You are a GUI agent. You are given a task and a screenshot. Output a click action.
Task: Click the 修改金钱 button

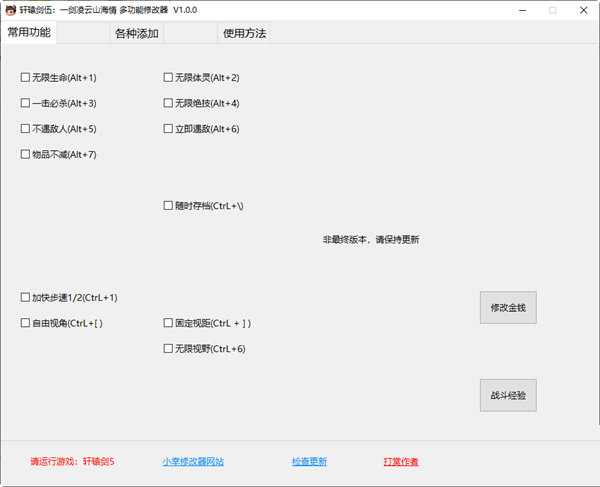click(x=508, y=308)
